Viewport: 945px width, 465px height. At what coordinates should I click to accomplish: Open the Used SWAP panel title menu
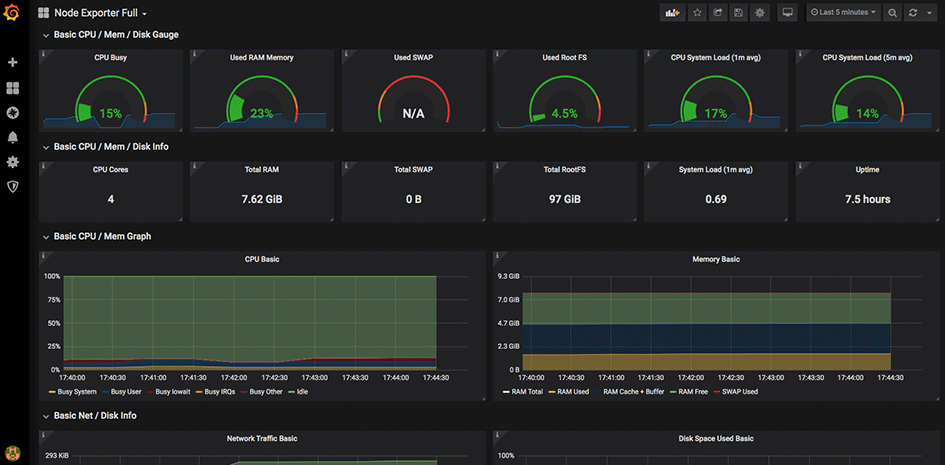tap(413, 58)
